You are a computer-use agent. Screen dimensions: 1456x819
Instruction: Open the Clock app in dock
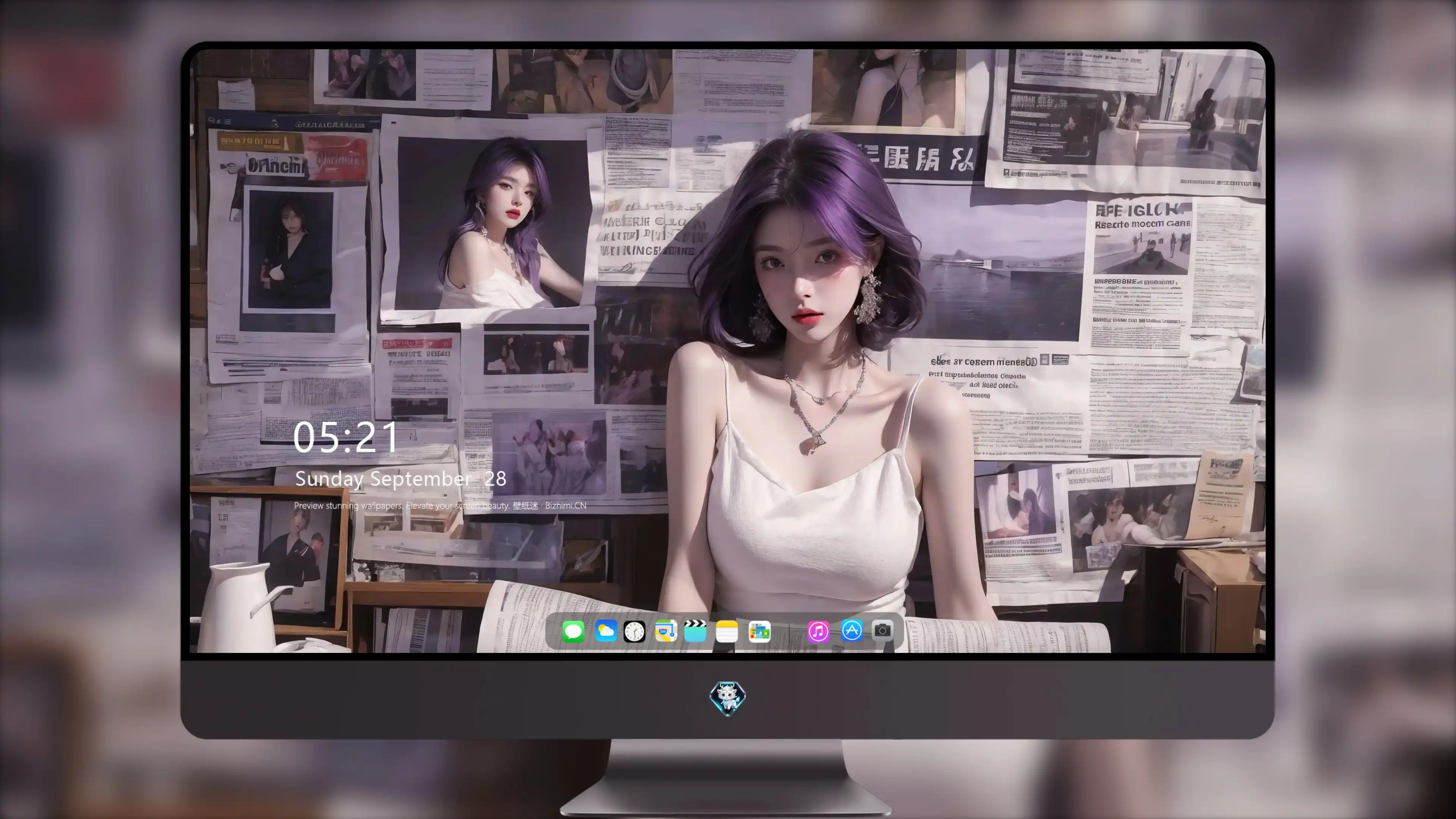634,631
